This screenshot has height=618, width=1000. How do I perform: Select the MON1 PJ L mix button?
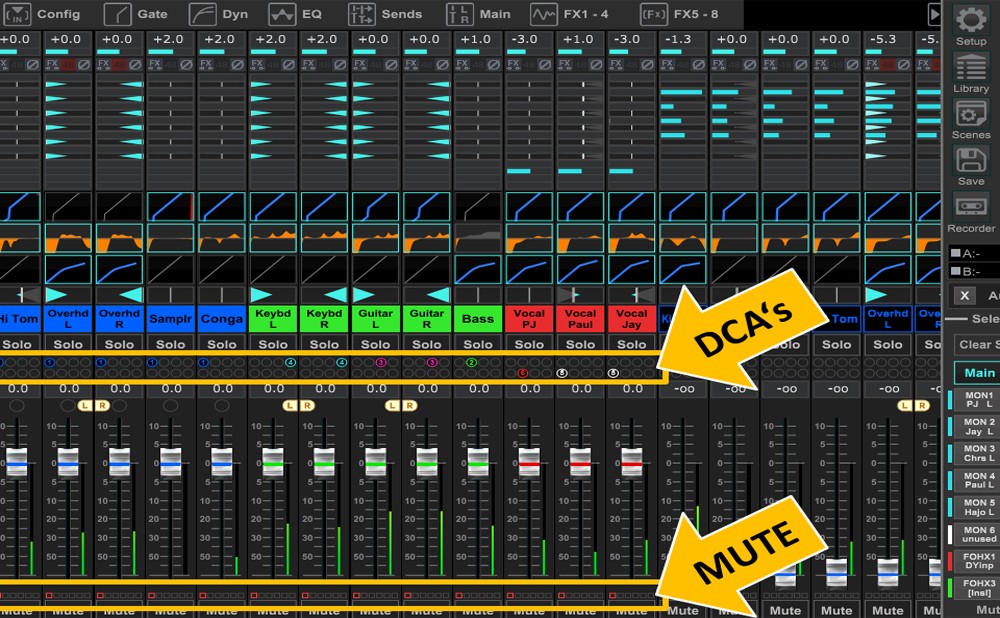click(977, 400)
